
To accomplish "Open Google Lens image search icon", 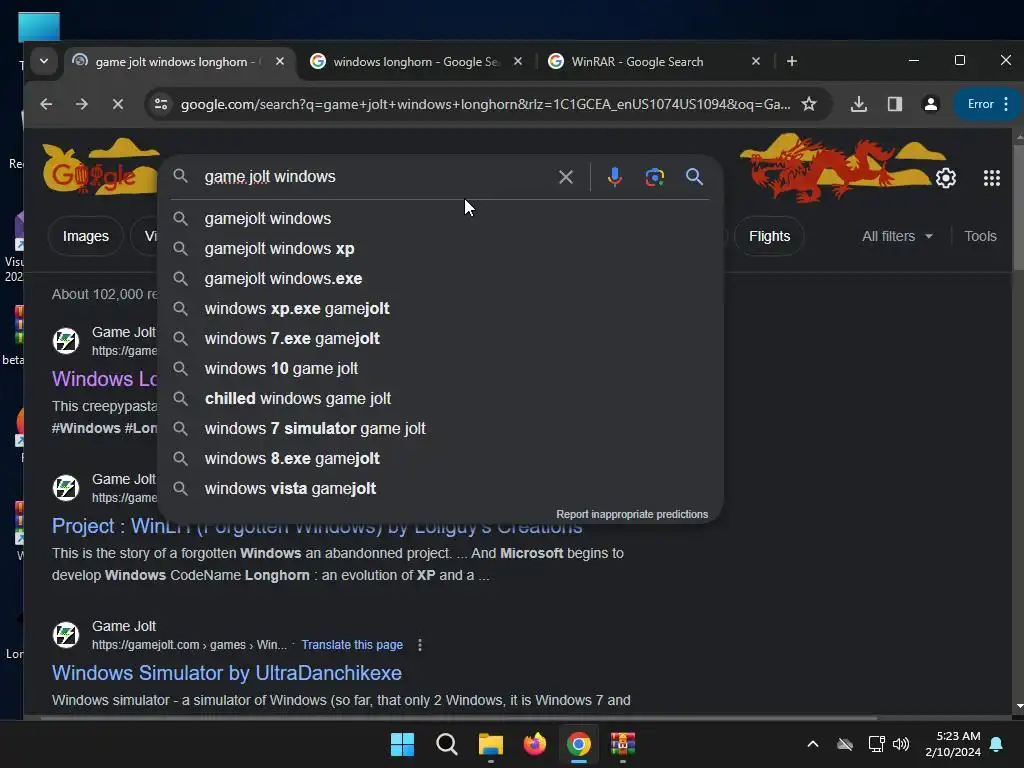I will (x=654, y=177).
